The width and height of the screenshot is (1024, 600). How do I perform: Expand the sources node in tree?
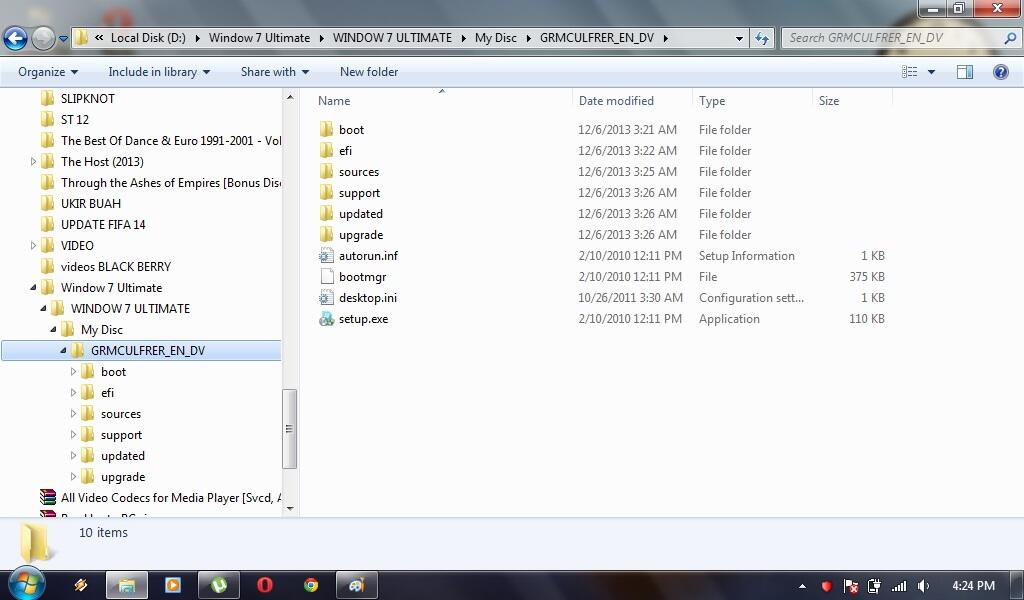click(73, 413)
